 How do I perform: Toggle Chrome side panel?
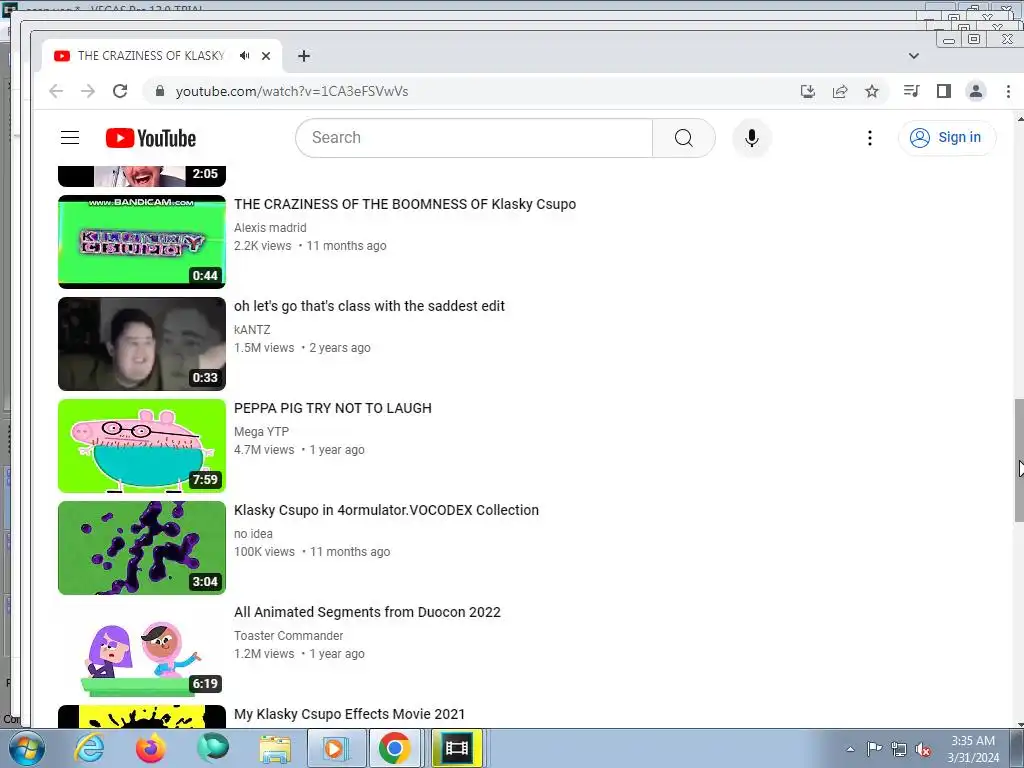tap(944, 91)
